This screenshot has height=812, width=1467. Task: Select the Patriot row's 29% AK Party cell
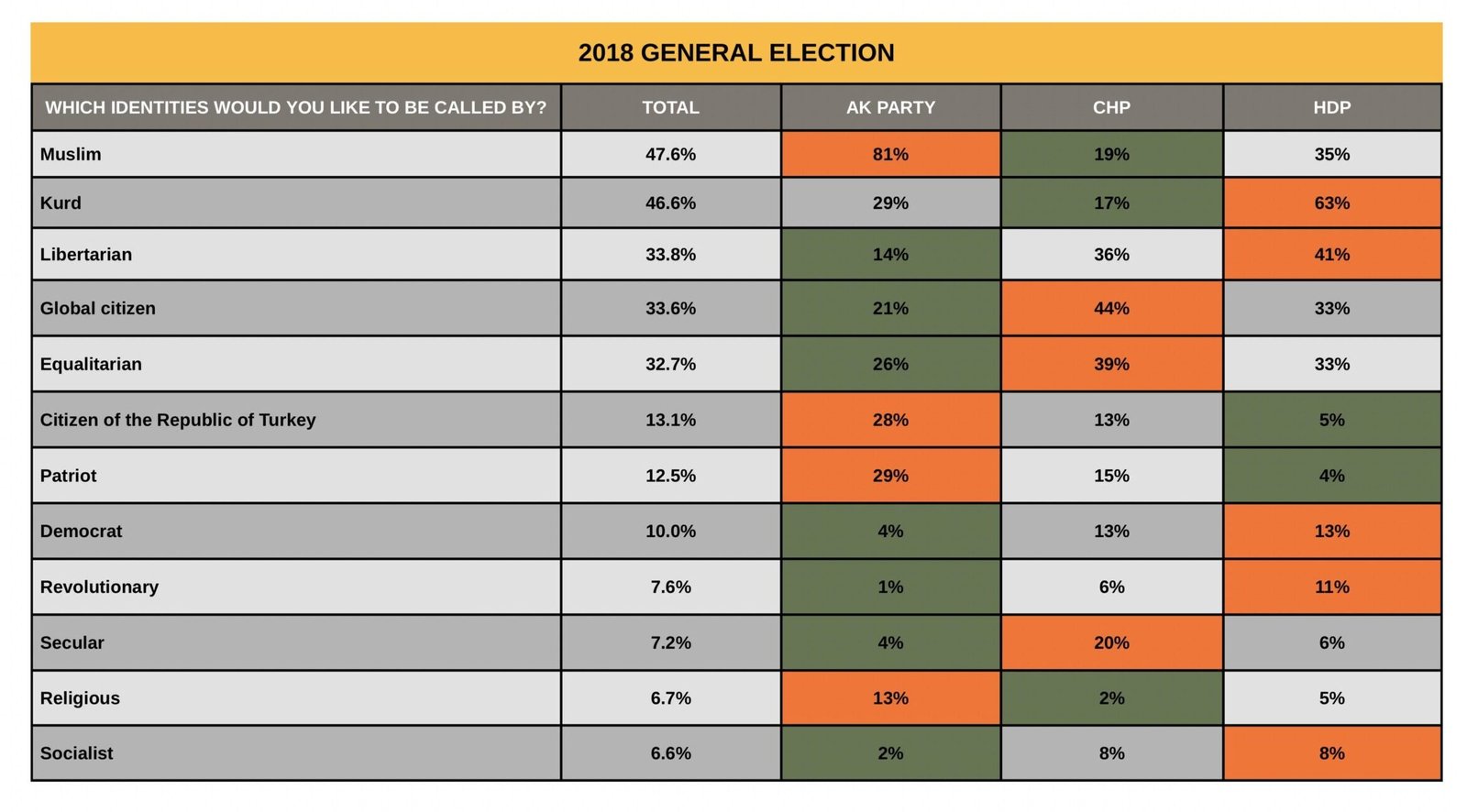(890, 476)
